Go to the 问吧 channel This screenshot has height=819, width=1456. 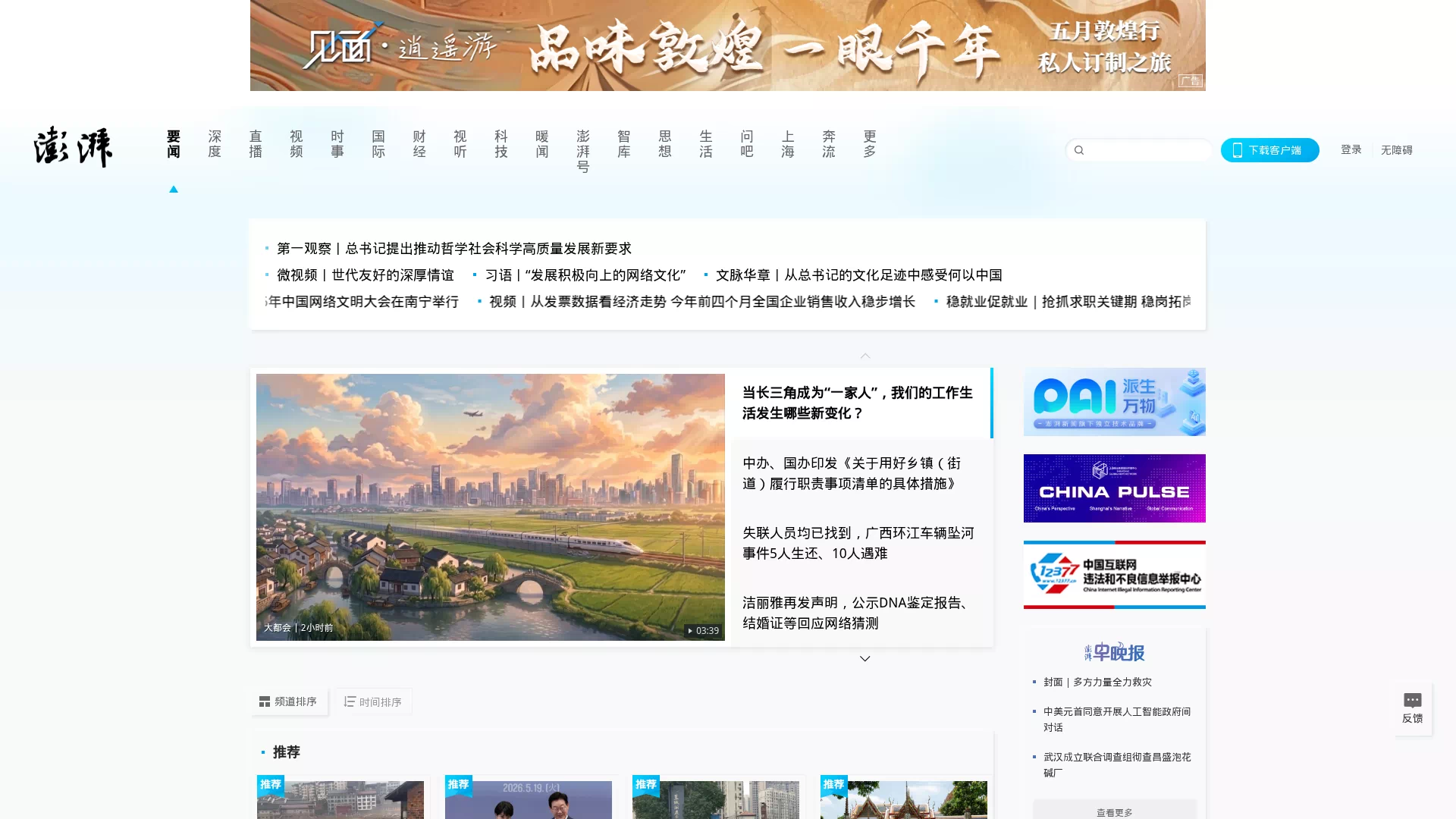(747, 144)
